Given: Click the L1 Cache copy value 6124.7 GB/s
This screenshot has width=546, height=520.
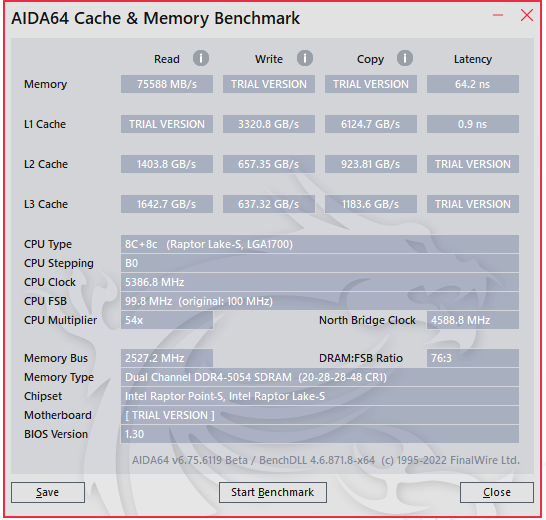Looking at the screenshot, I should pos(371,124).
